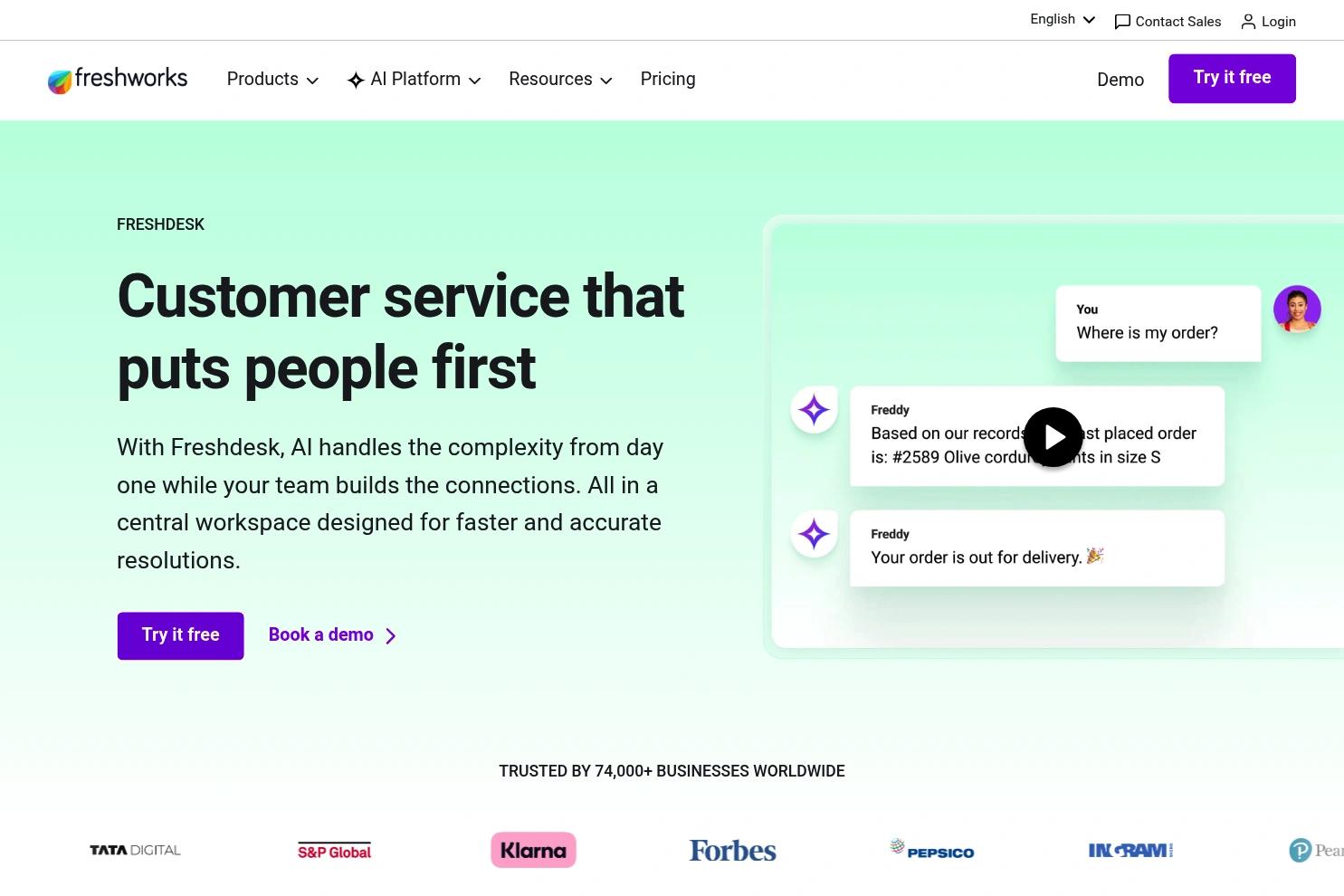
Task: Click the customer avatar in the chat preview
Action: 1297,310
